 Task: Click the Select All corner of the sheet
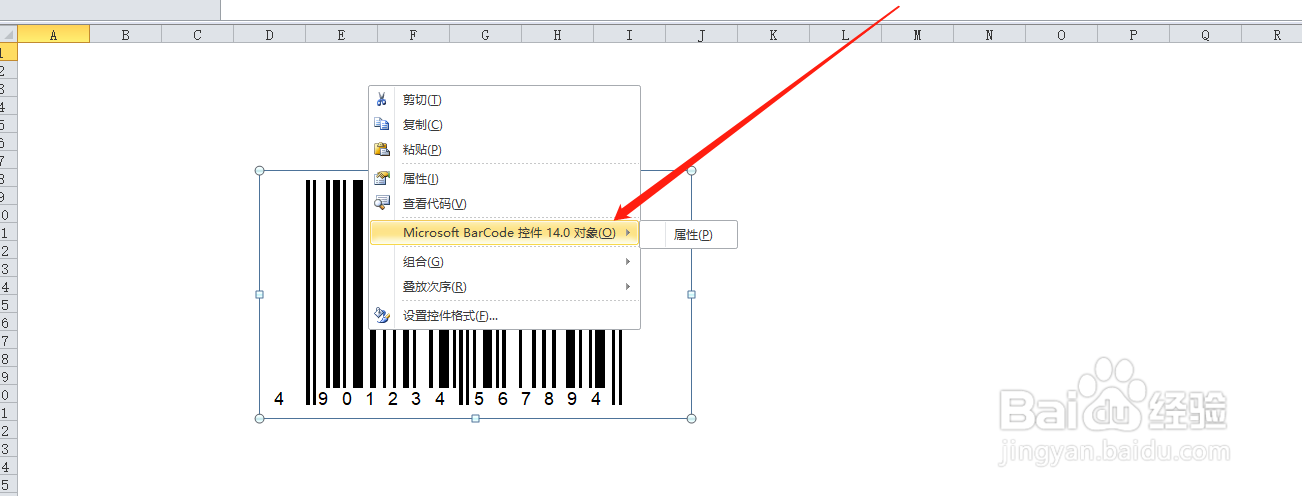pos(9,34)
